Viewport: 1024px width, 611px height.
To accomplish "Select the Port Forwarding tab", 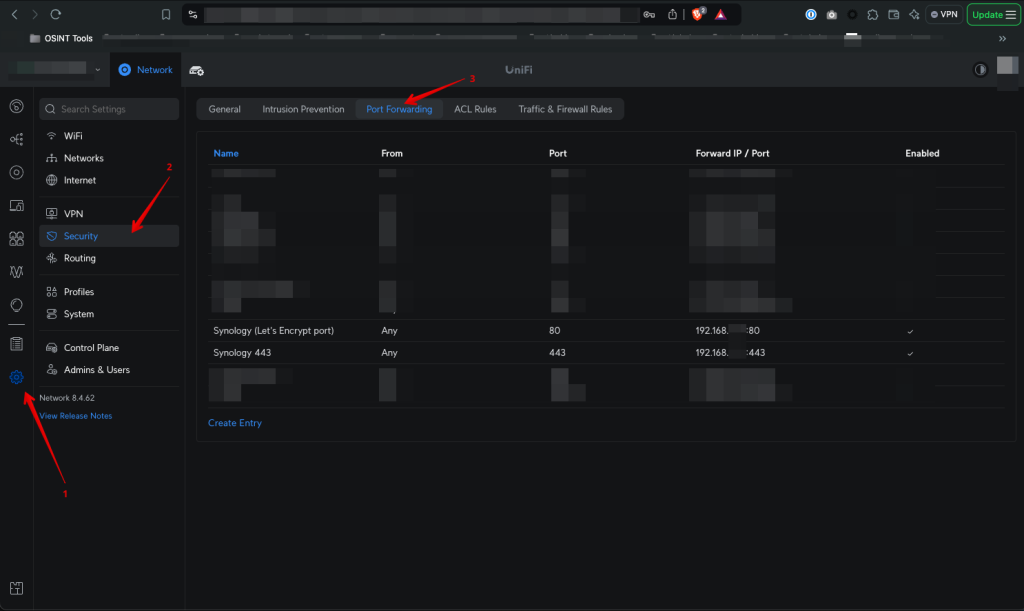I will click(399, 109).
